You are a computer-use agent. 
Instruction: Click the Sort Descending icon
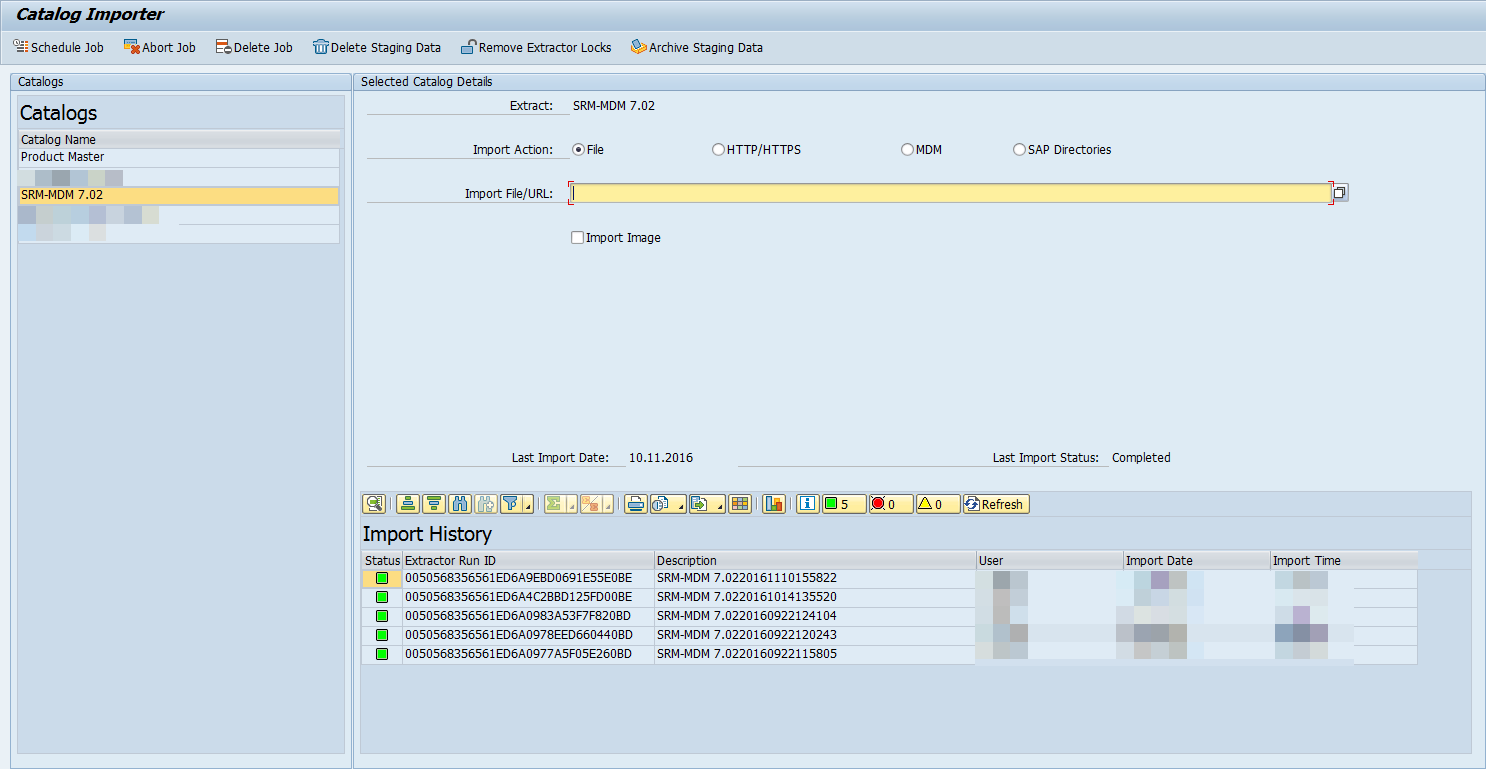click(x=434, y=504)
